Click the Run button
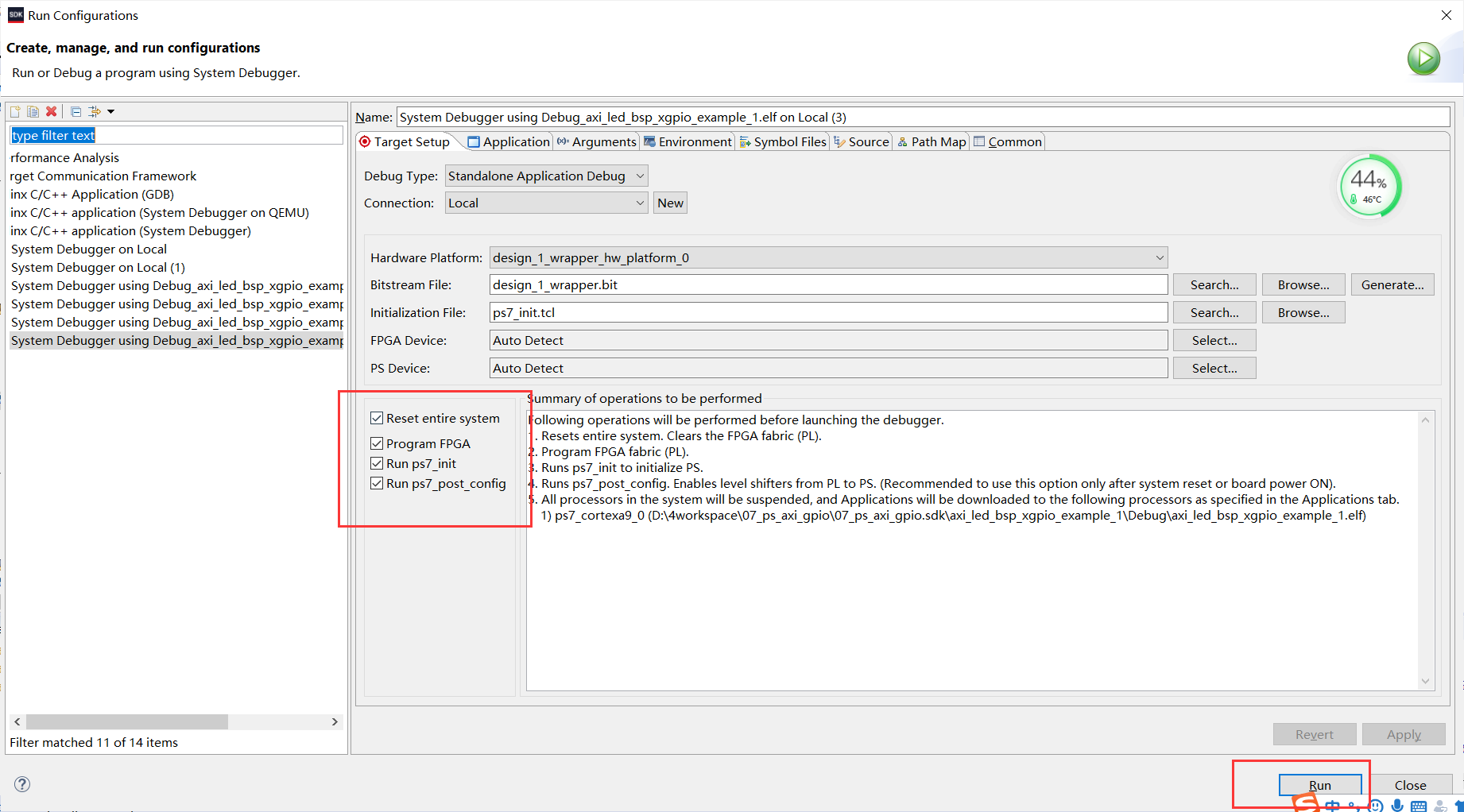This screenshot has width=1464, height=812. coord(1319,785)
